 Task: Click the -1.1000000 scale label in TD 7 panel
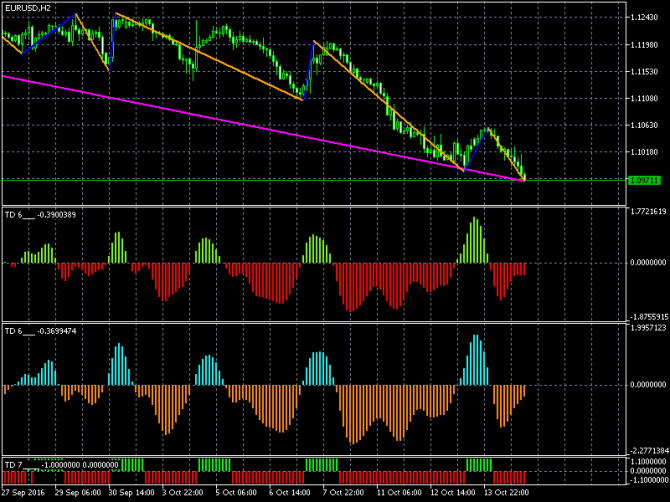648,480
